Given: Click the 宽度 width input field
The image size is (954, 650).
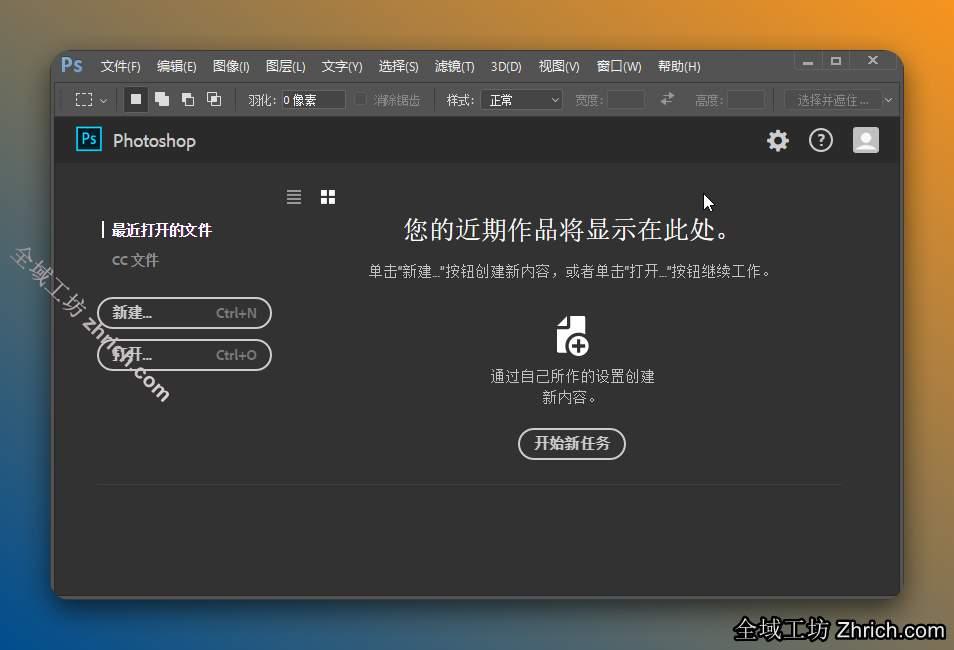Looking at the screenshot, I should point(626,100).
